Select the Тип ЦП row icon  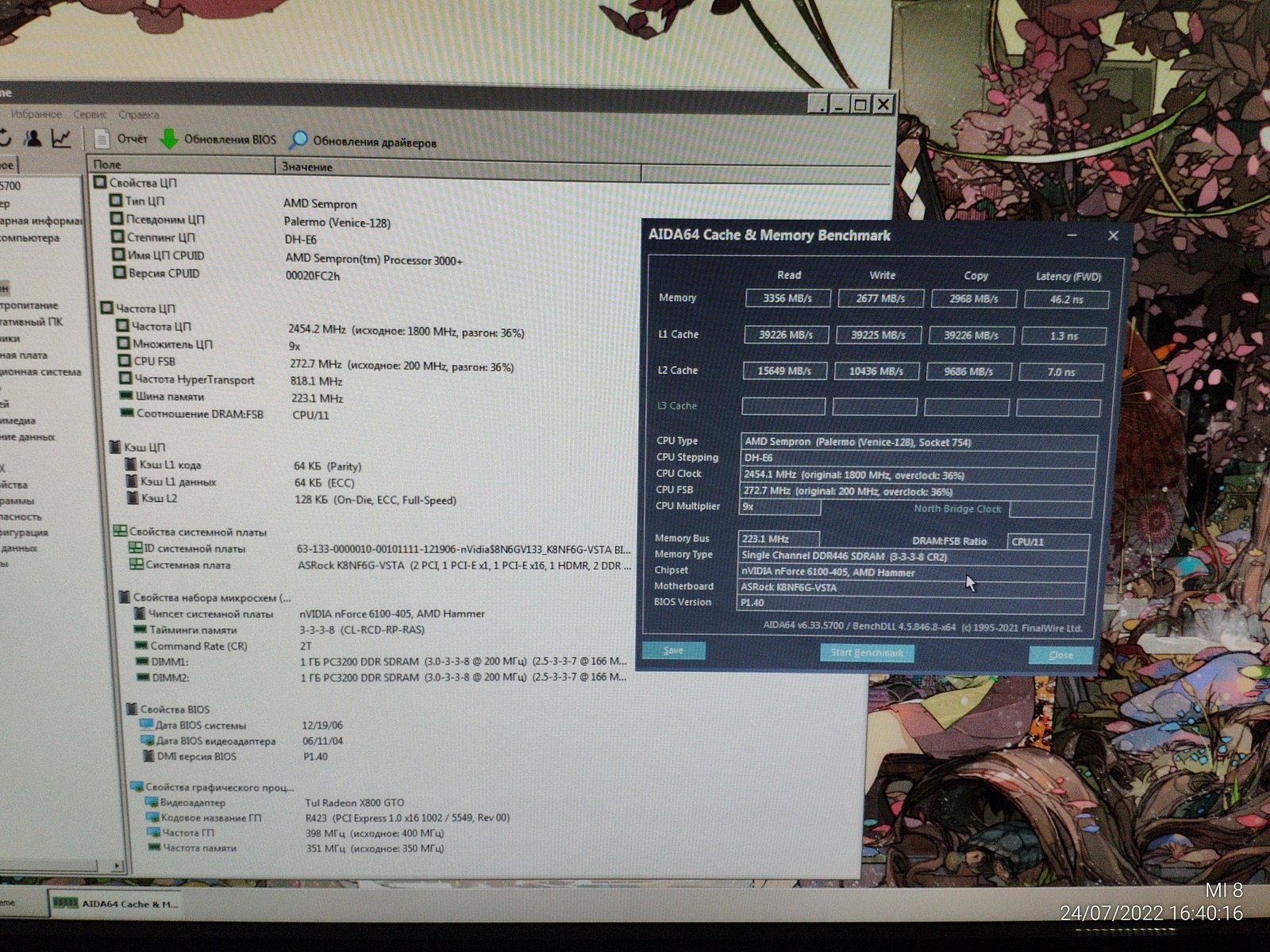[x=116, y=201]
